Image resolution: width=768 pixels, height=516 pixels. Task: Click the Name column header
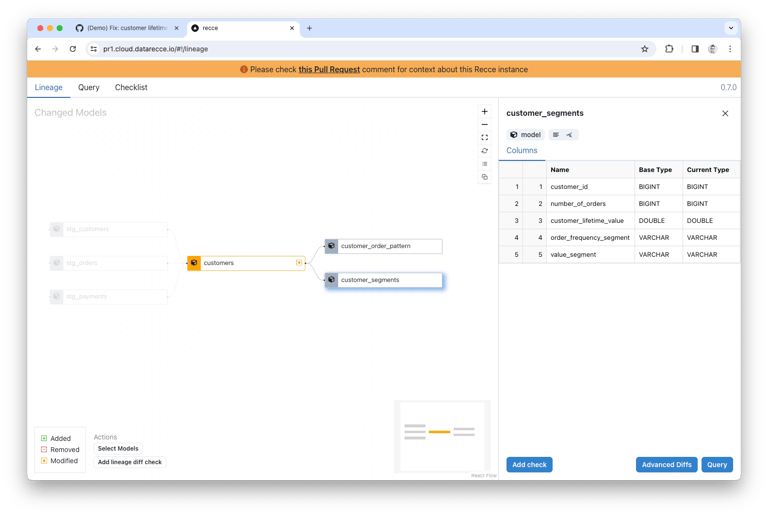tap(590, 170)
